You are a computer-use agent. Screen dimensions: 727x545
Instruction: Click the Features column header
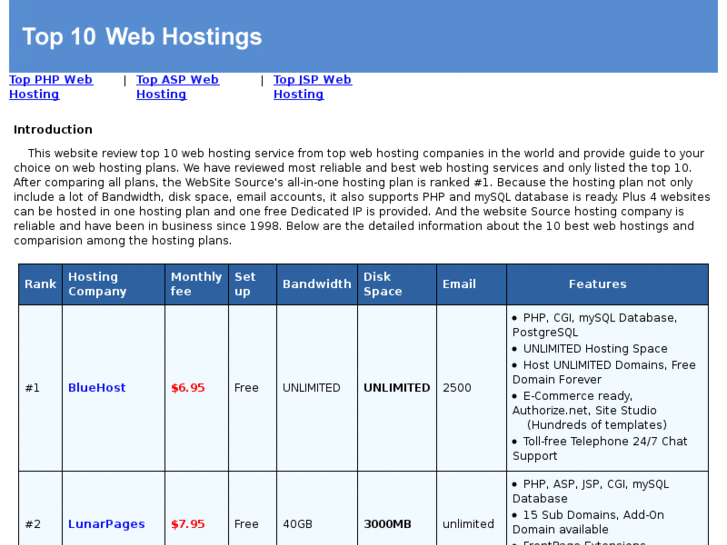(607, 284)
